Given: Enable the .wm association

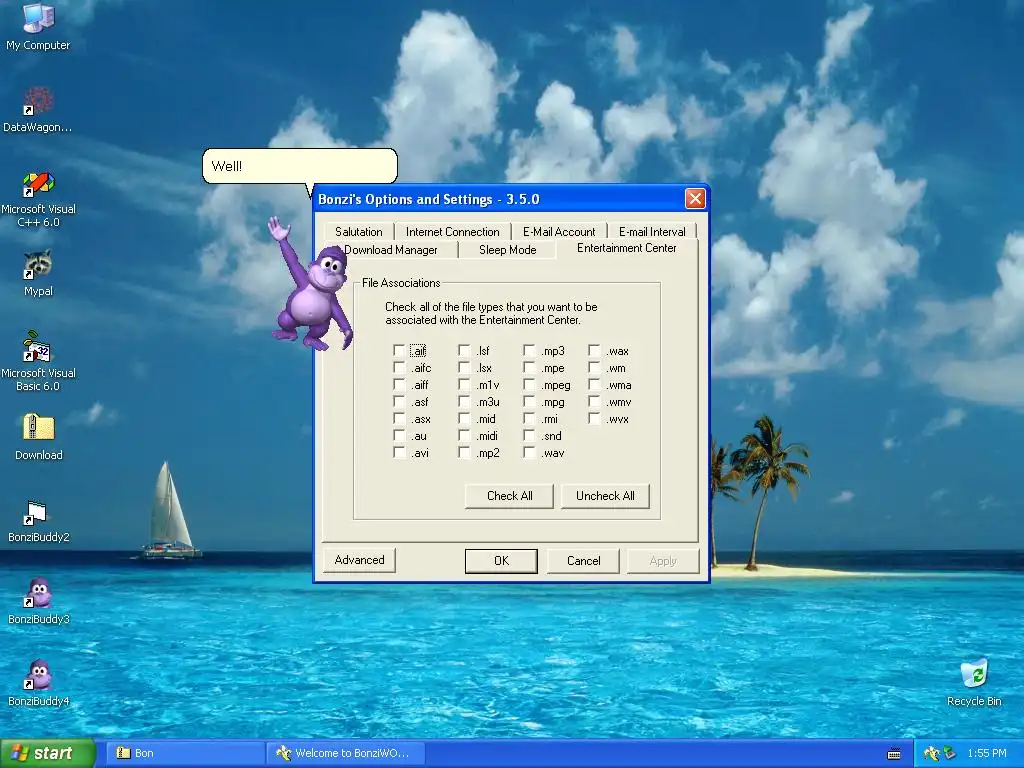Looking at the screenshot, I should pyautogui.click(x=594, y=368).
